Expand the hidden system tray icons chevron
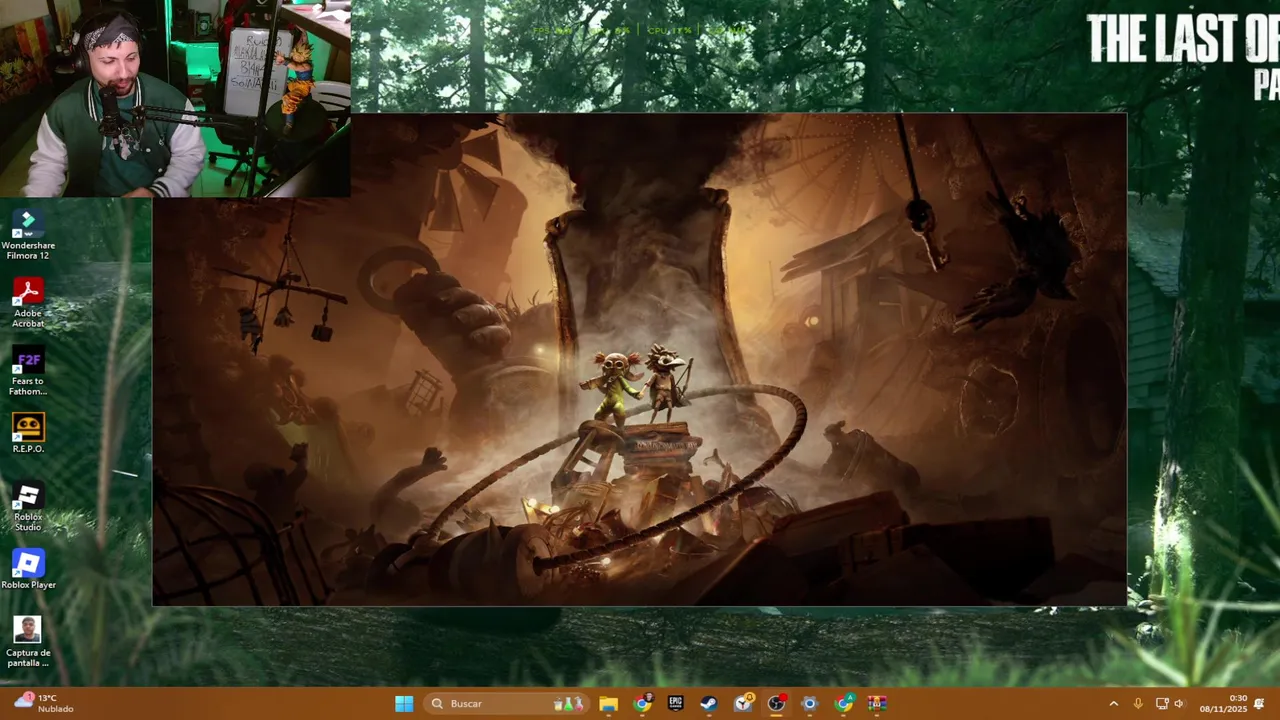This screenshot has height=720, width=1280. tap(1114, 704)
